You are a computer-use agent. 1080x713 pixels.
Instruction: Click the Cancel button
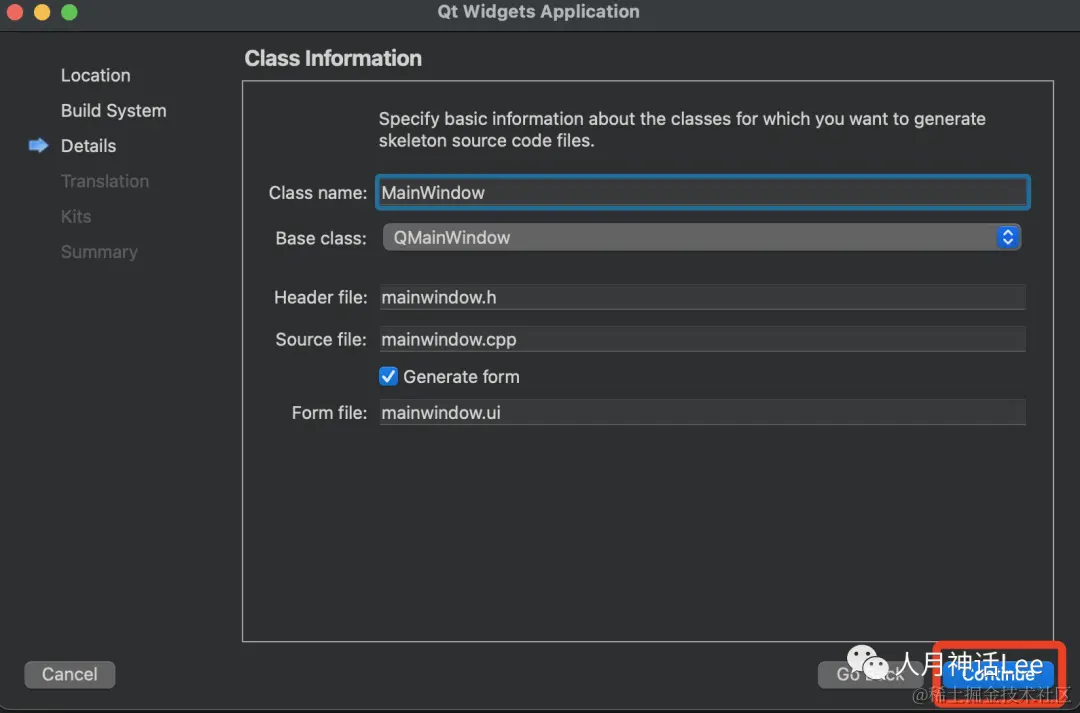pyautogui.click(x=70, y=674)
